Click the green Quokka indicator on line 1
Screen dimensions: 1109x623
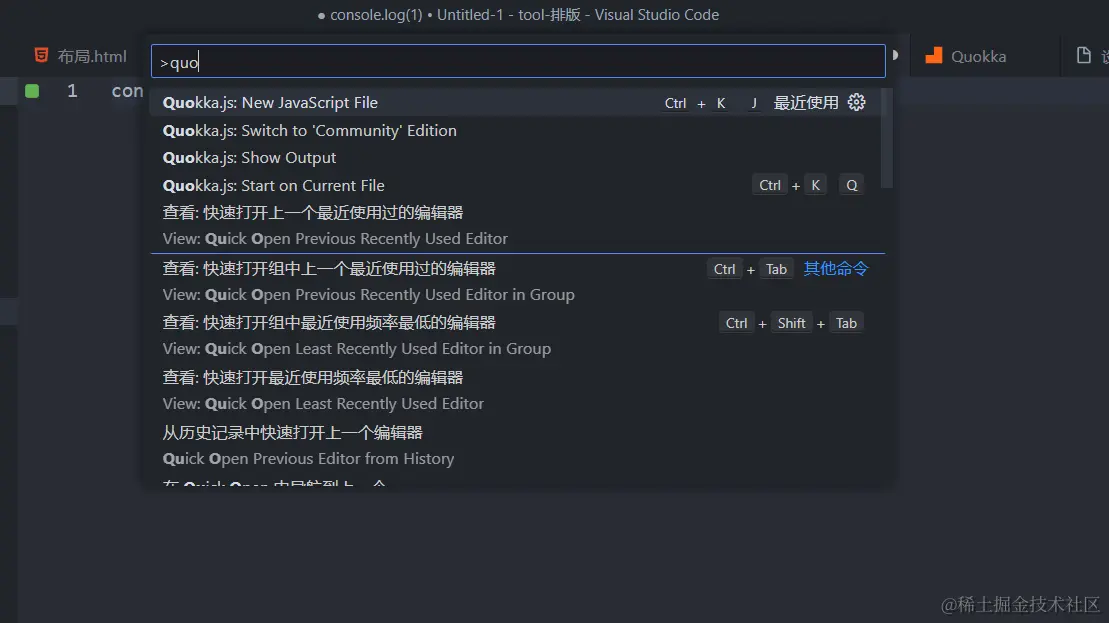tap(32, 91)
